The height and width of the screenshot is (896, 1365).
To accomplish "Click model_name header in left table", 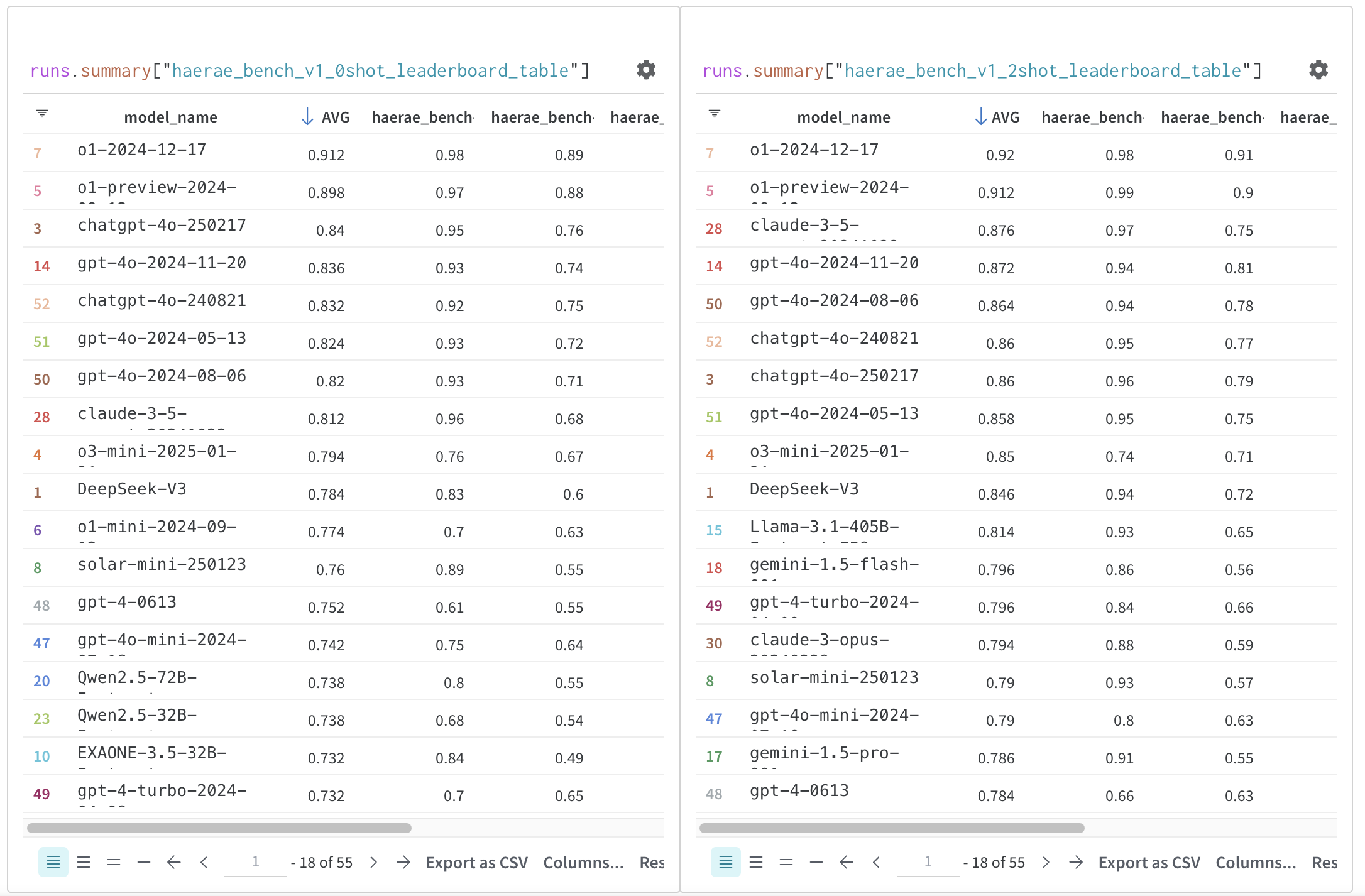I will (x=171, y=117).
